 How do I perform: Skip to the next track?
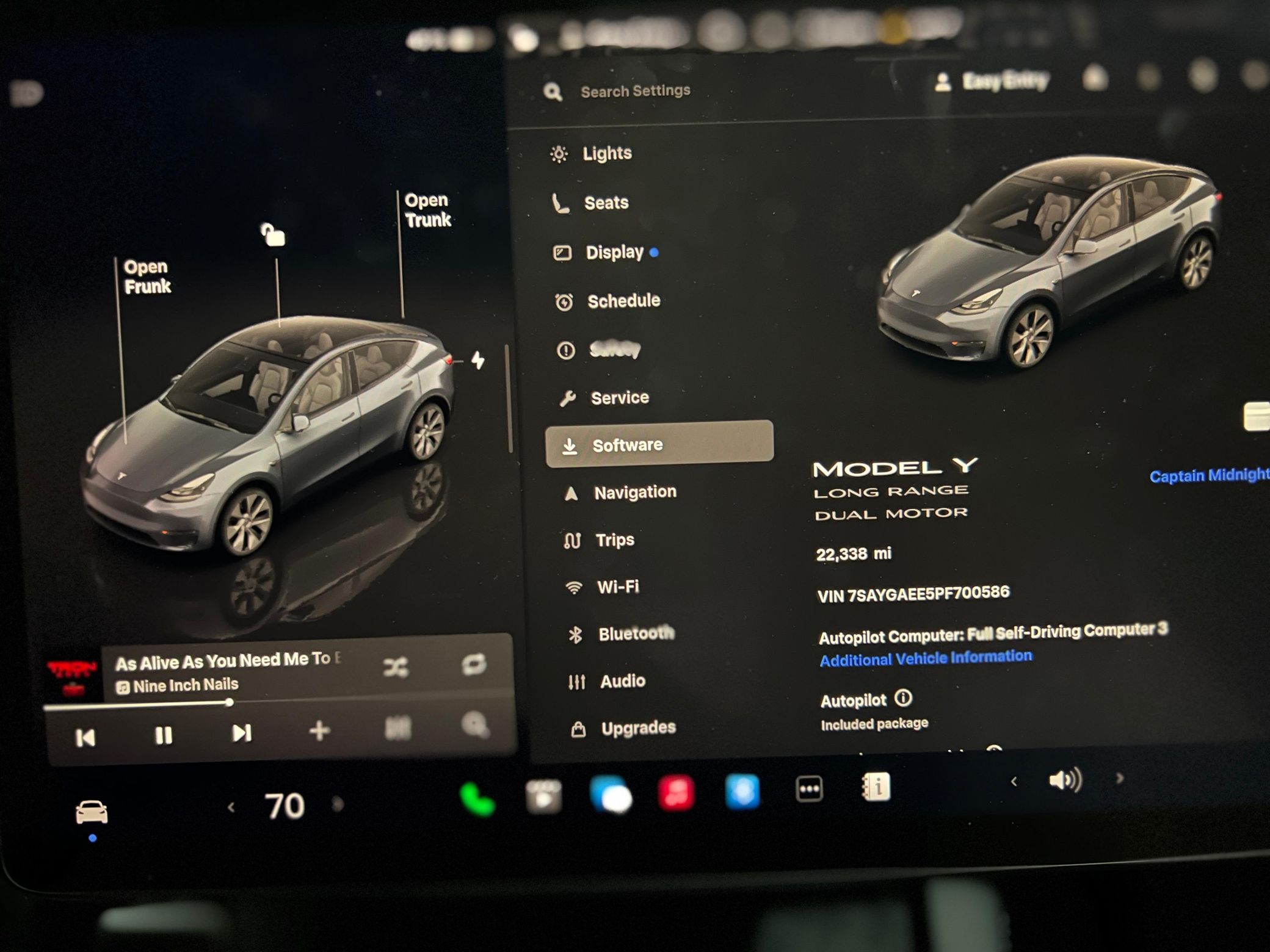coord(242,733)
